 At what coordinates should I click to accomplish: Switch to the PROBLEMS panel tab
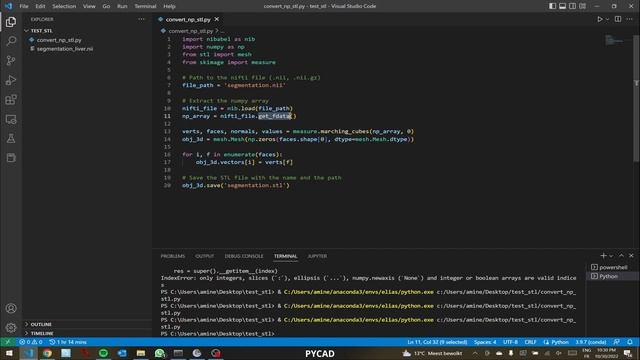pyautogui.click(x=173, y=256)
